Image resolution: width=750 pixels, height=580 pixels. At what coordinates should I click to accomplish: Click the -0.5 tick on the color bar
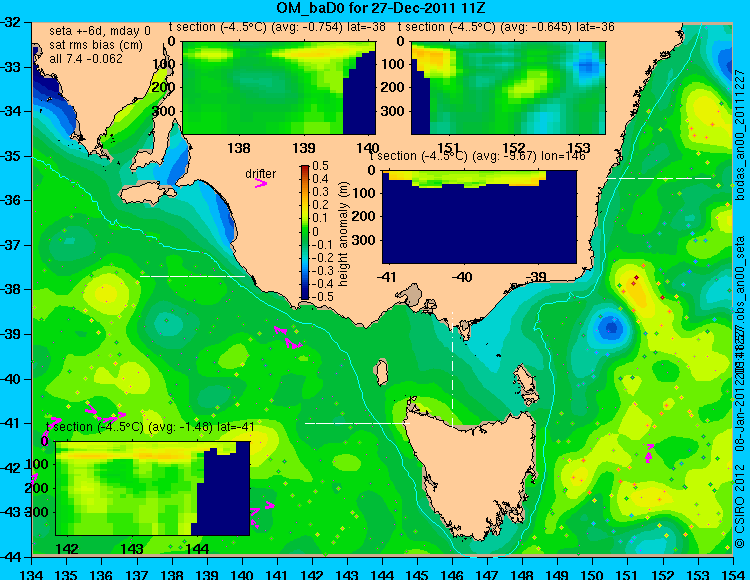pyautogui.click(x=322, y=296)
